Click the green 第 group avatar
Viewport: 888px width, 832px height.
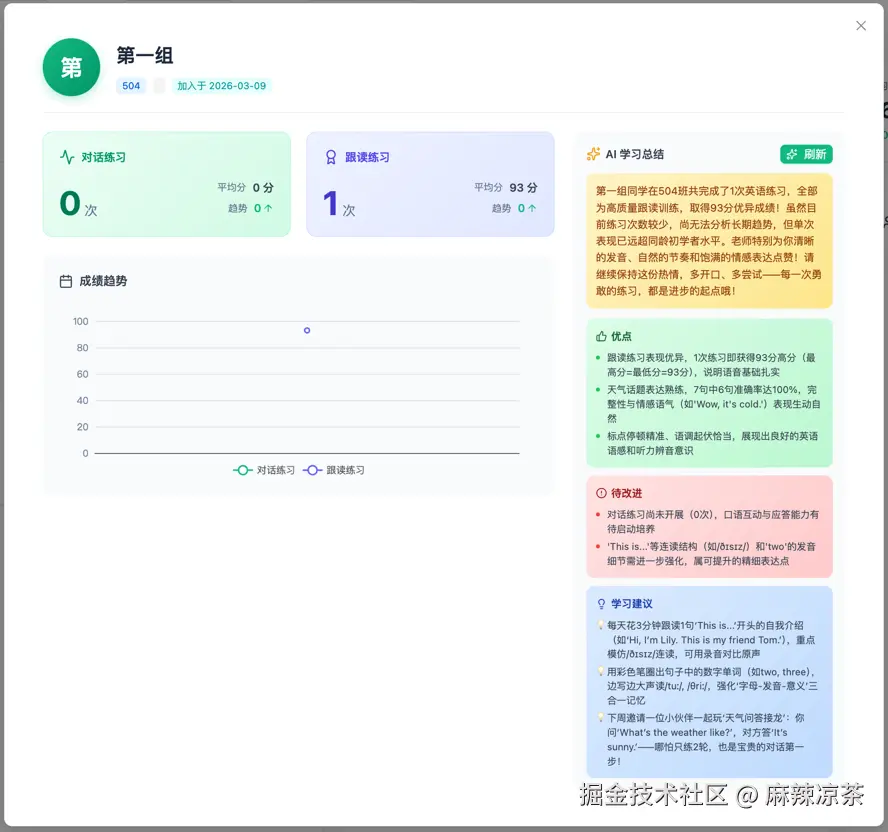(x=71, y=68)
